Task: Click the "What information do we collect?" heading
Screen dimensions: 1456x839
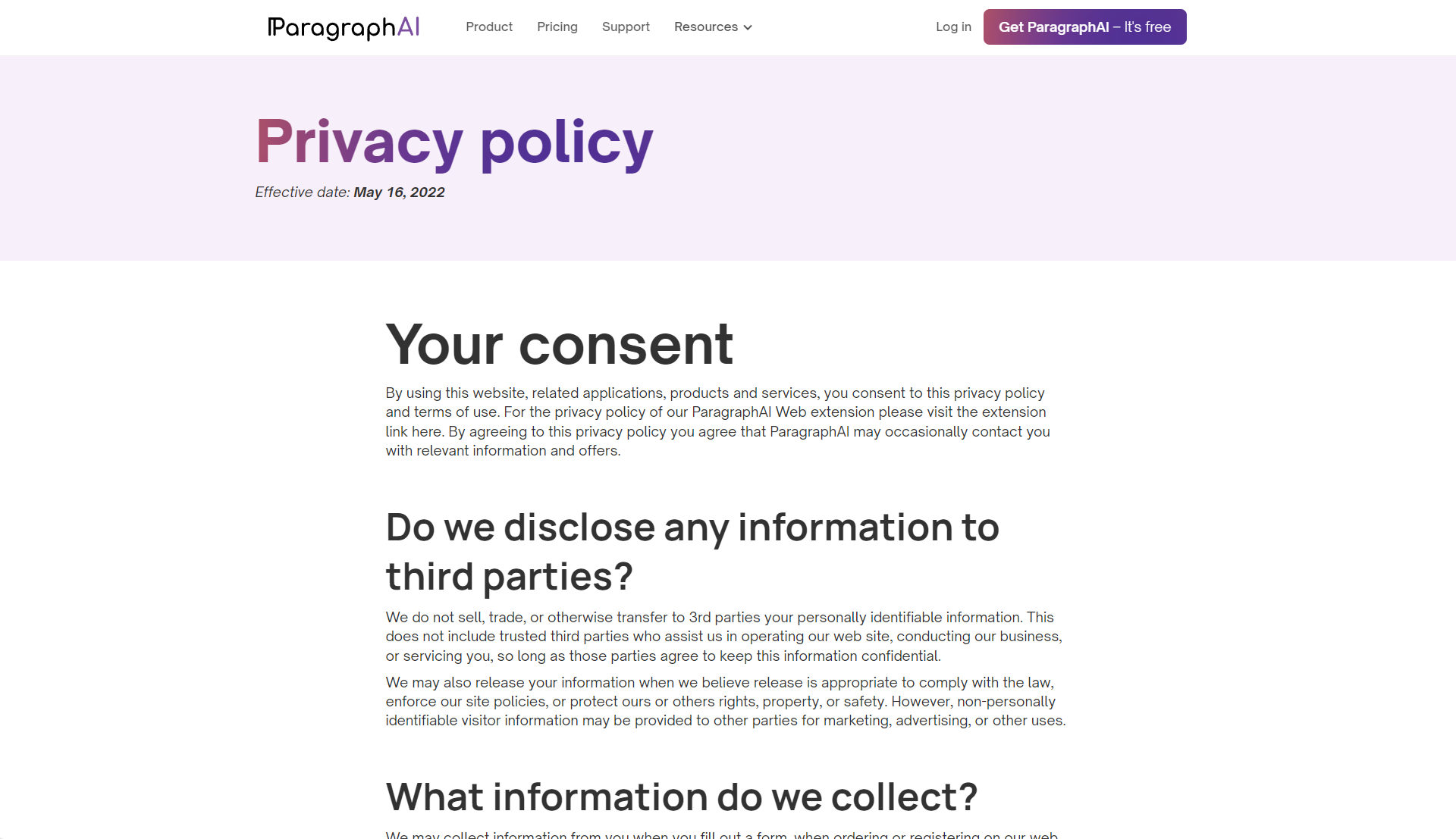Action: click(681, 797)
